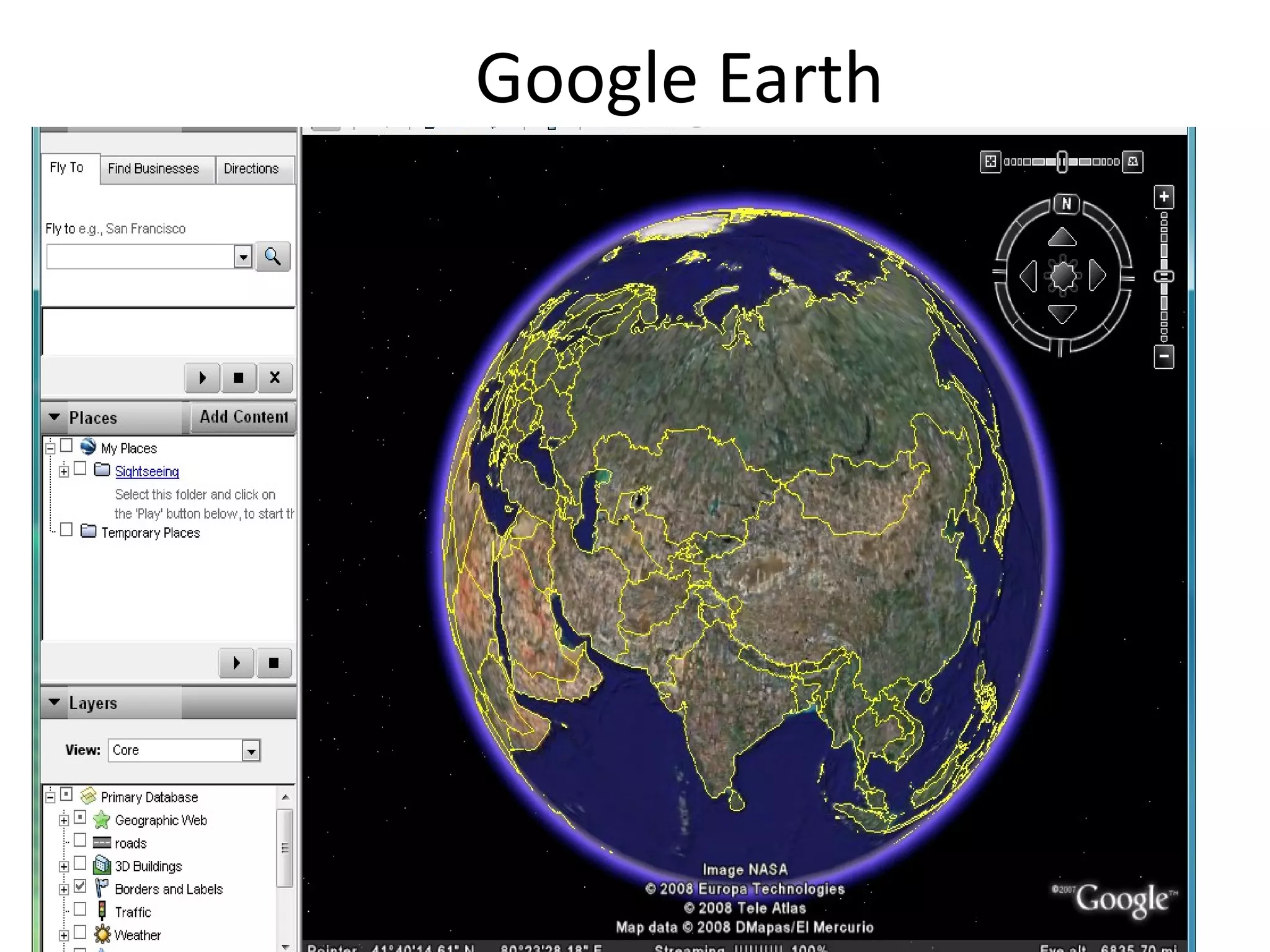Click the Borders and Labels flag icon
The width and height of the screenshot is (1270, 952).
pos(102,888)
